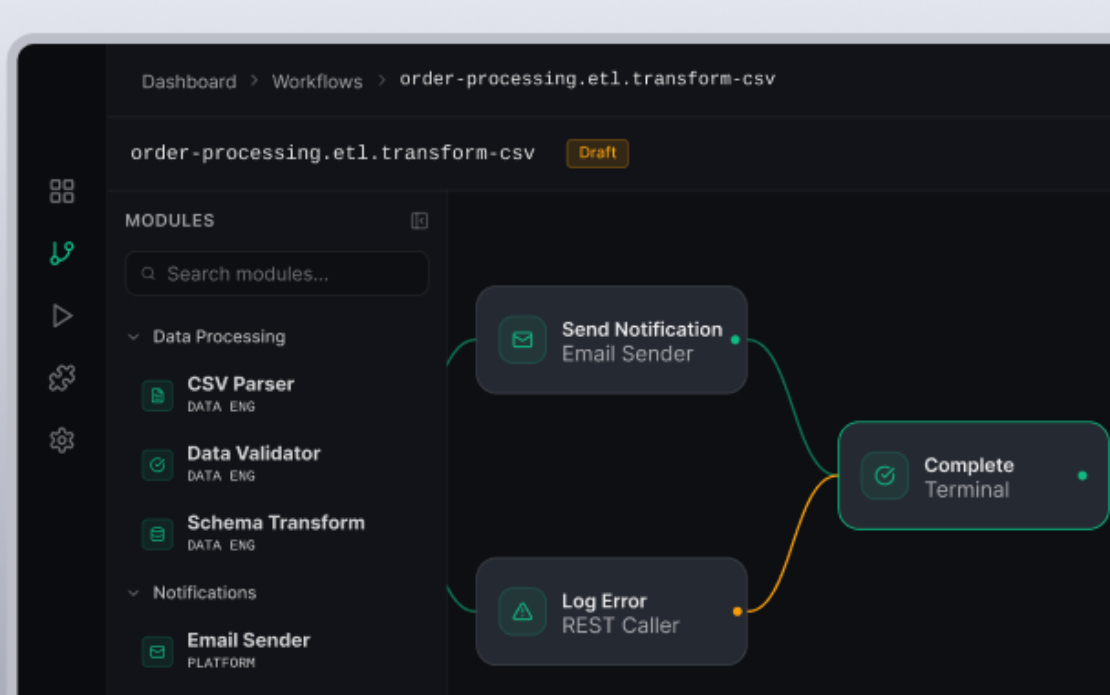Click the Email Sender envelope icon in modules
The height and width of the screenshot is (695, 1110).
click(157, 651)
